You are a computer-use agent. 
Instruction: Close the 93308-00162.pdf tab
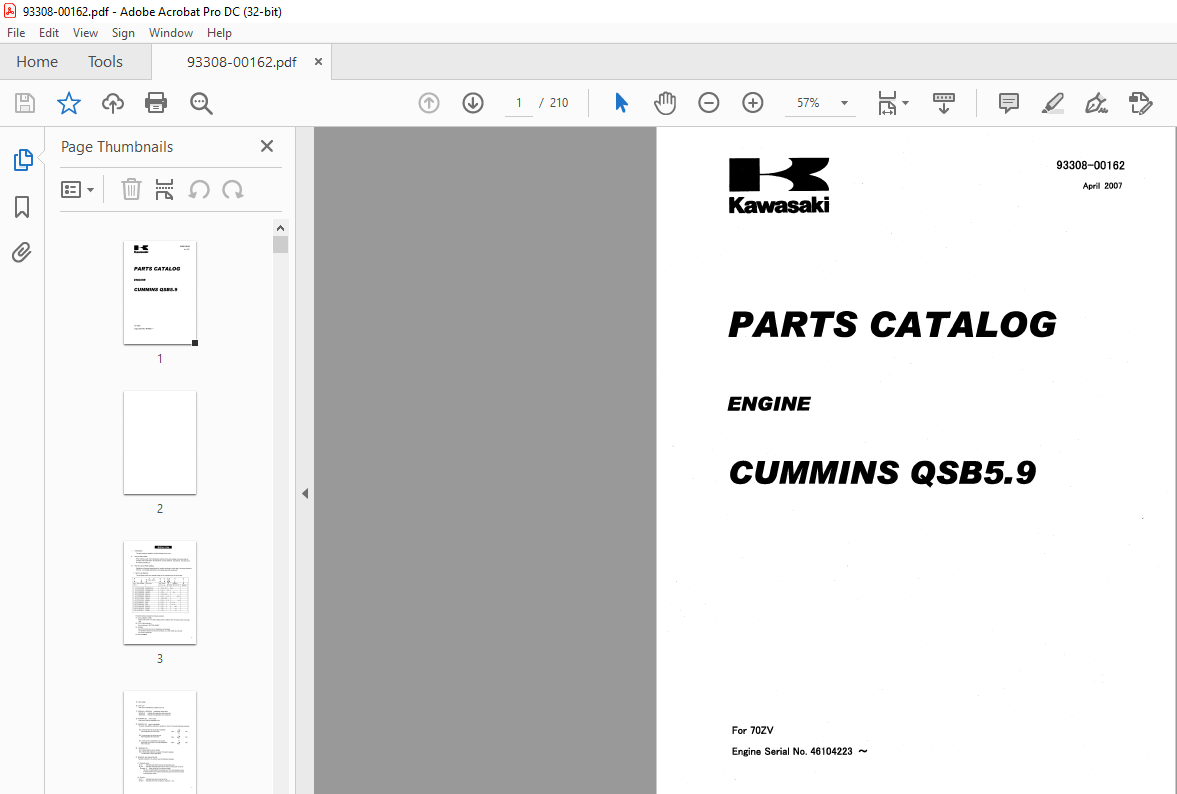(318, 62)
